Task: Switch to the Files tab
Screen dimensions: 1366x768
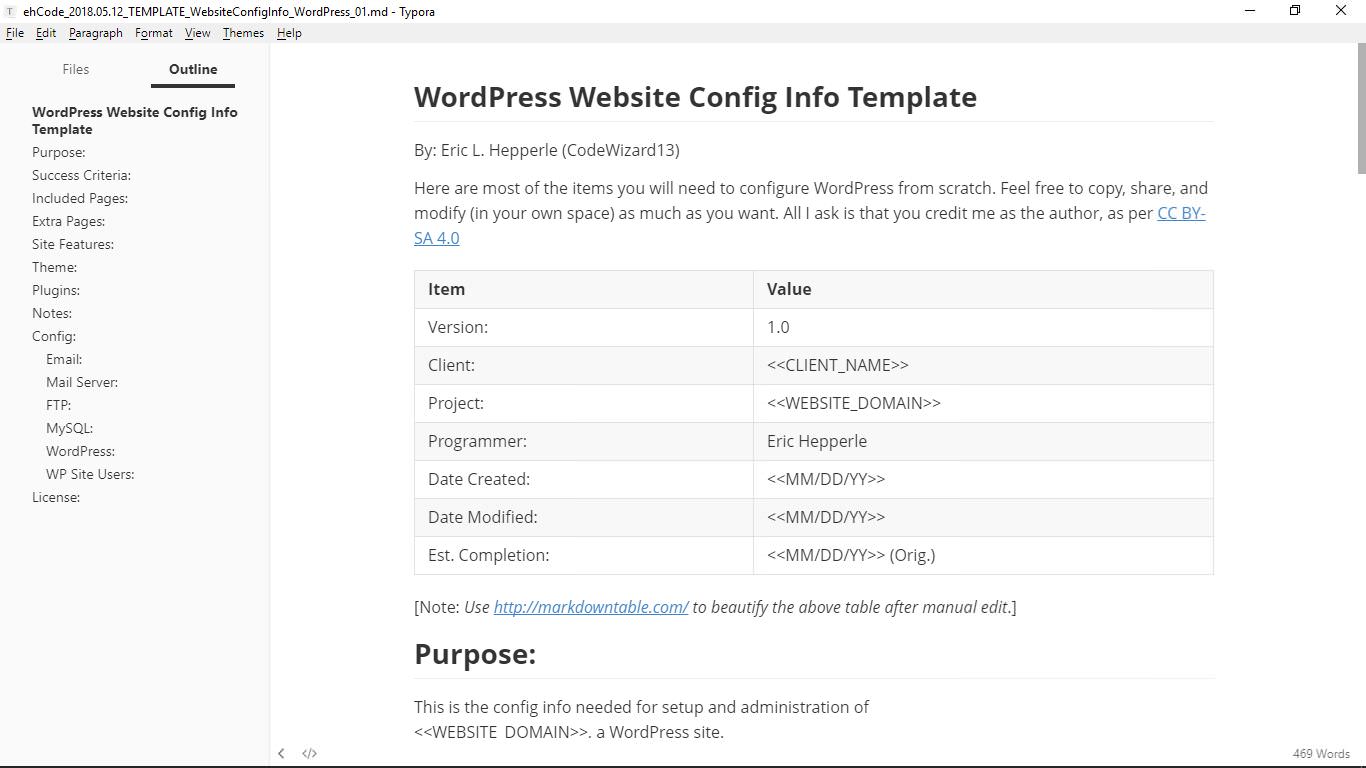Action: point(76,69)
